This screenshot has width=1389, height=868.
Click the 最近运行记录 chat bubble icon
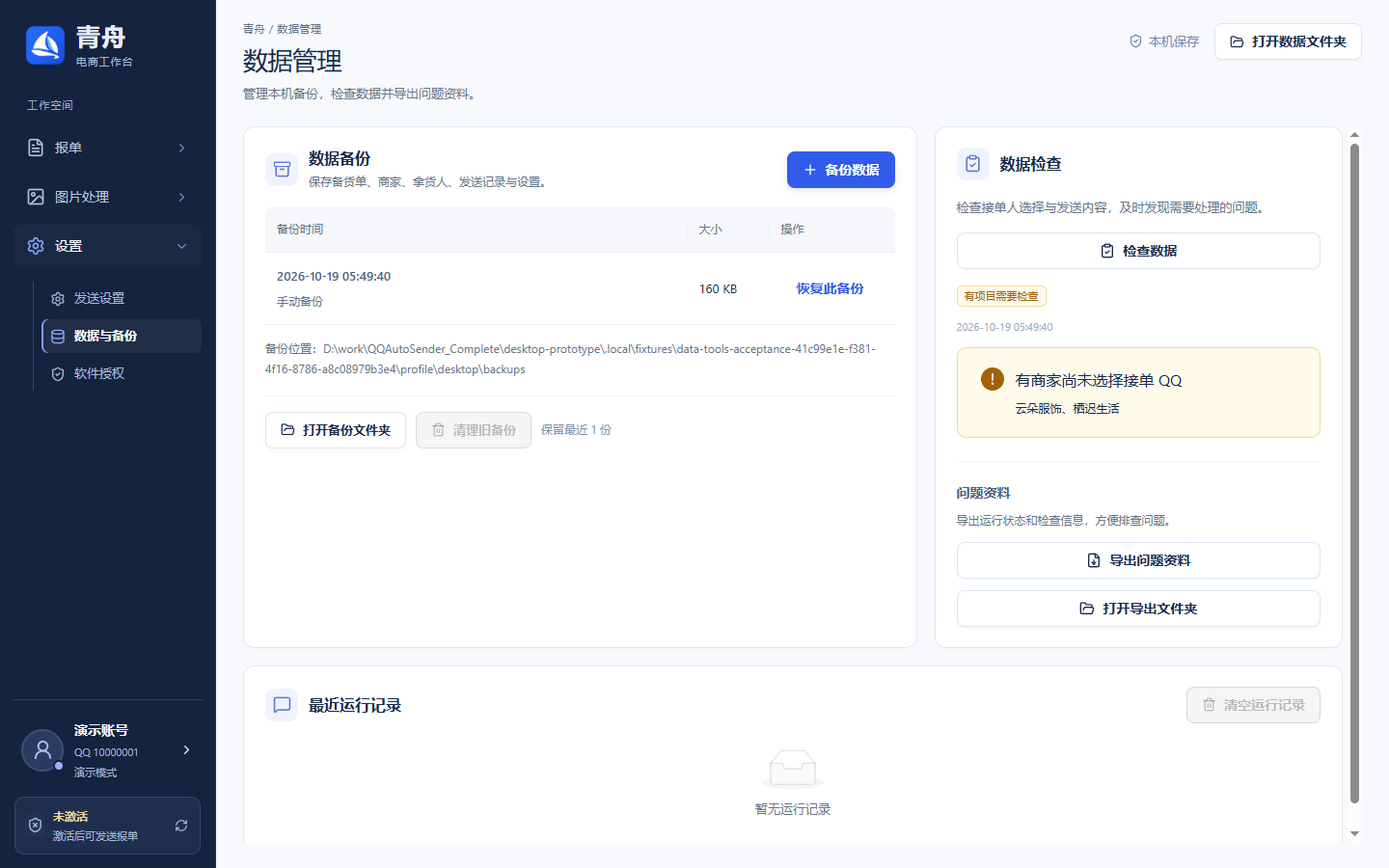click(x=282, y=705)
